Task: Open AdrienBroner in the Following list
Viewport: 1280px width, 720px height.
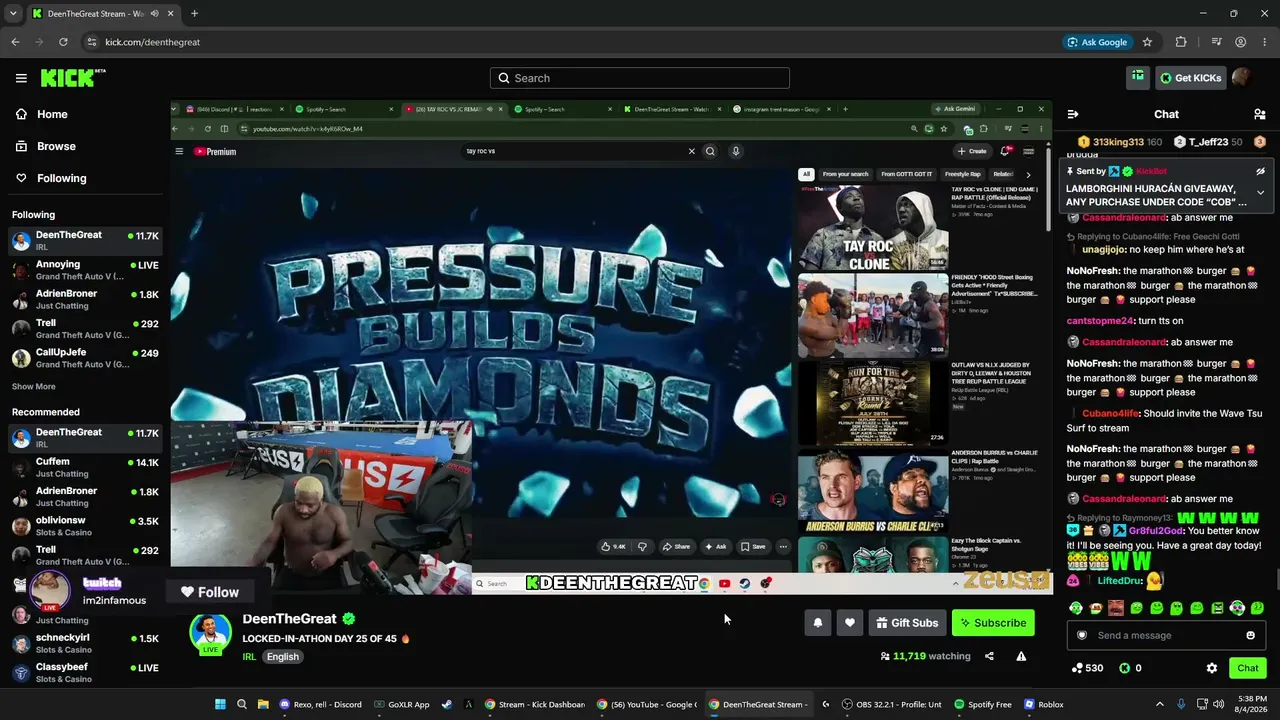Action: (x=85, y=300)
